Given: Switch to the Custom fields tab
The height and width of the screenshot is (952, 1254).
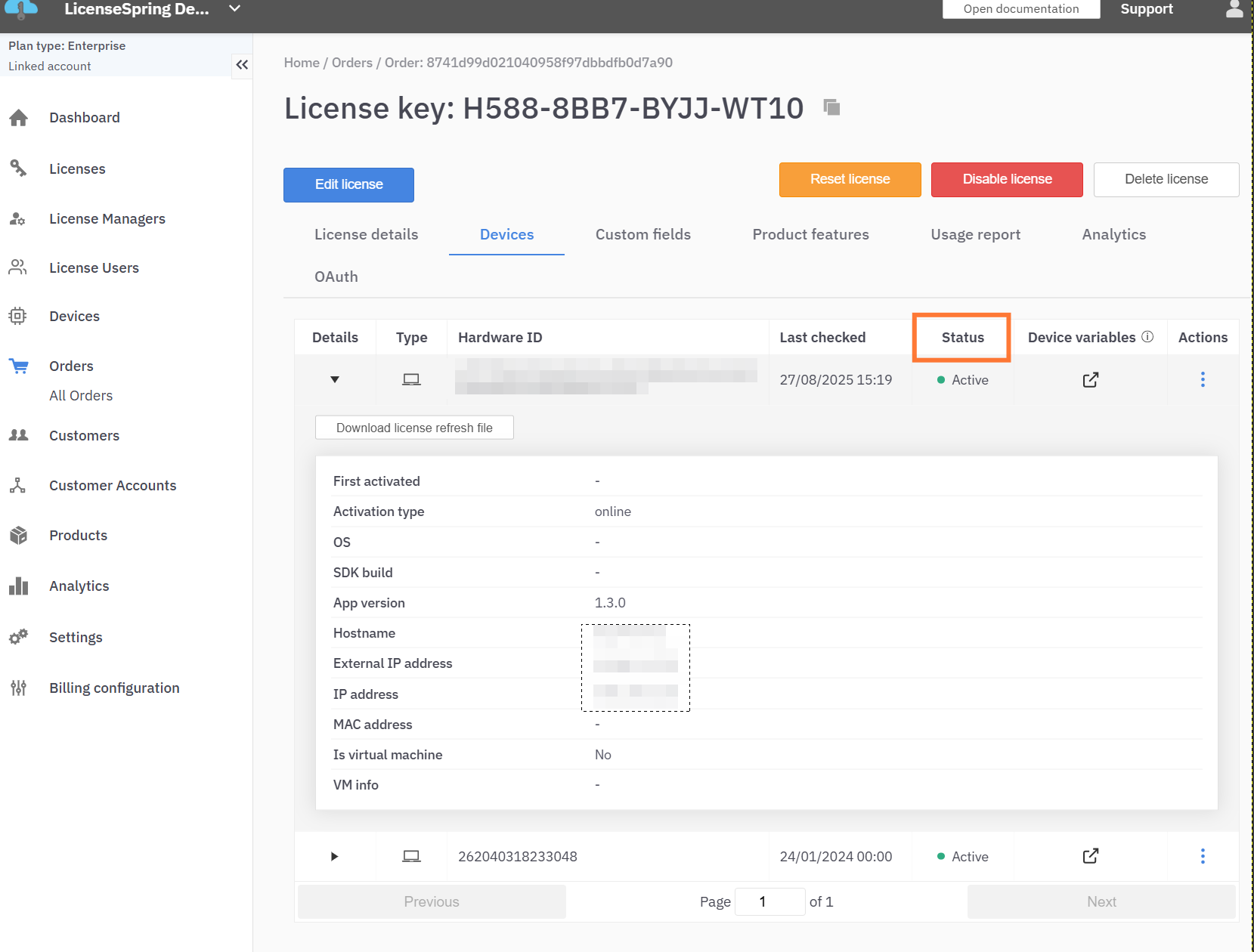Looking at the screenshot, I should click(642, 234).
